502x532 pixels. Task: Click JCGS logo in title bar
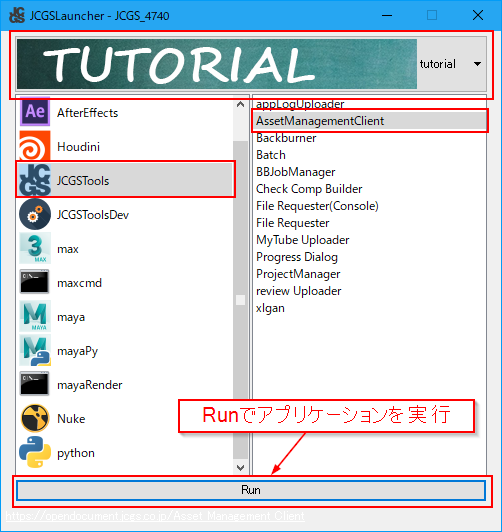(17, 15)
